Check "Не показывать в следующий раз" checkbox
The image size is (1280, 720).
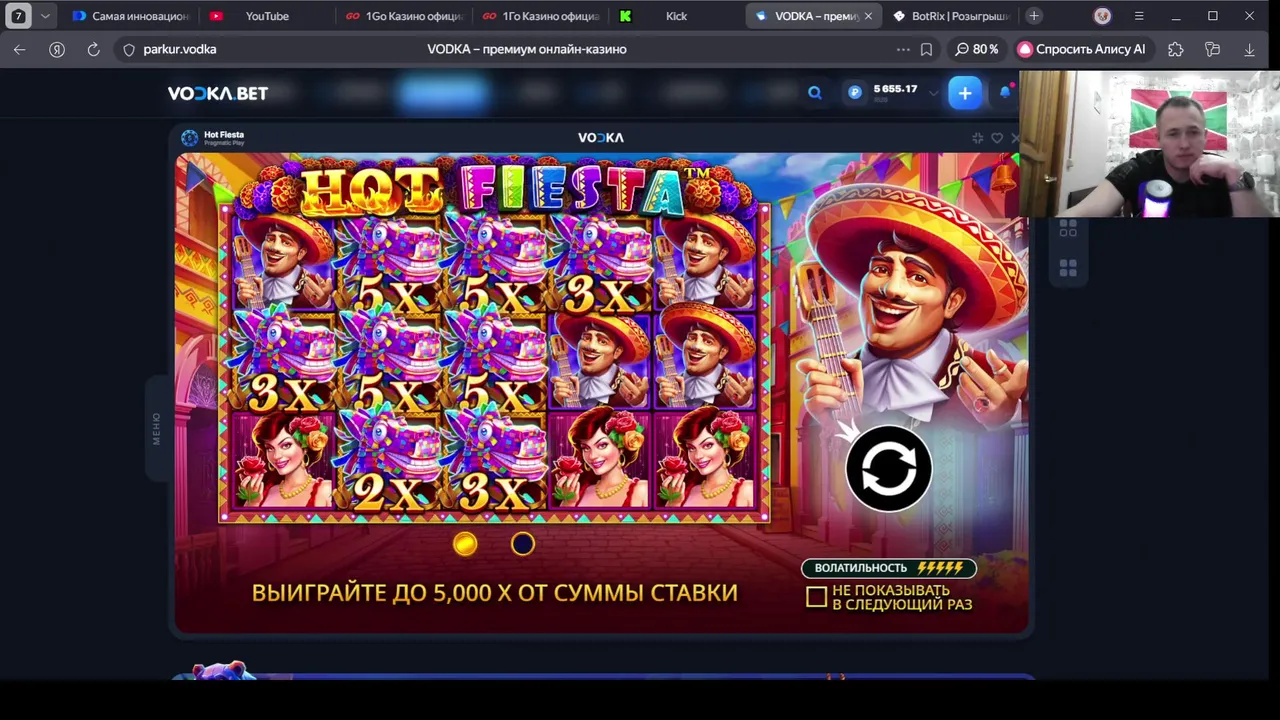click(x=816, y=597)
